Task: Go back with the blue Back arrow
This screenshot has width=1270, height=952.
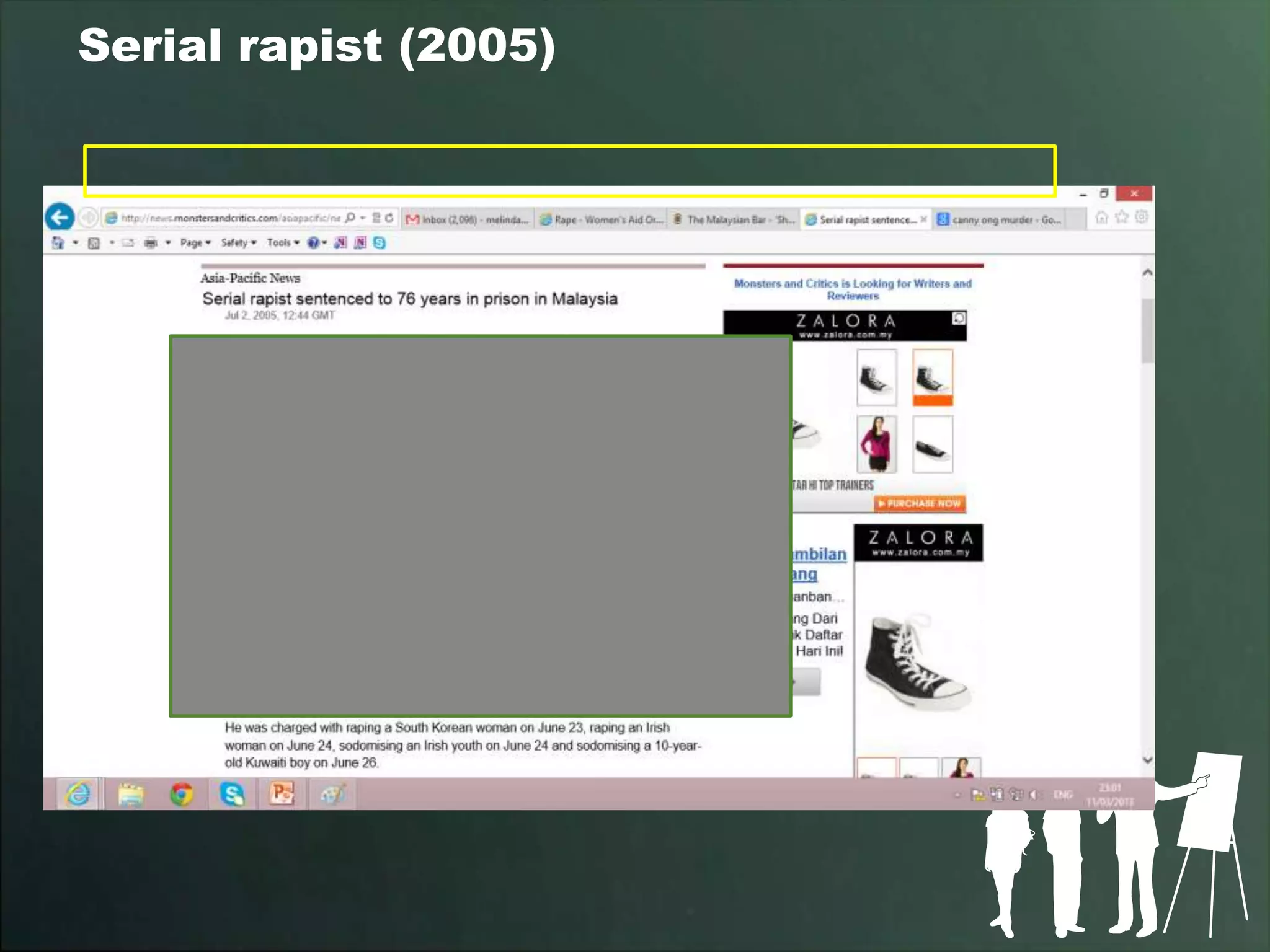Action: [60, 218]
